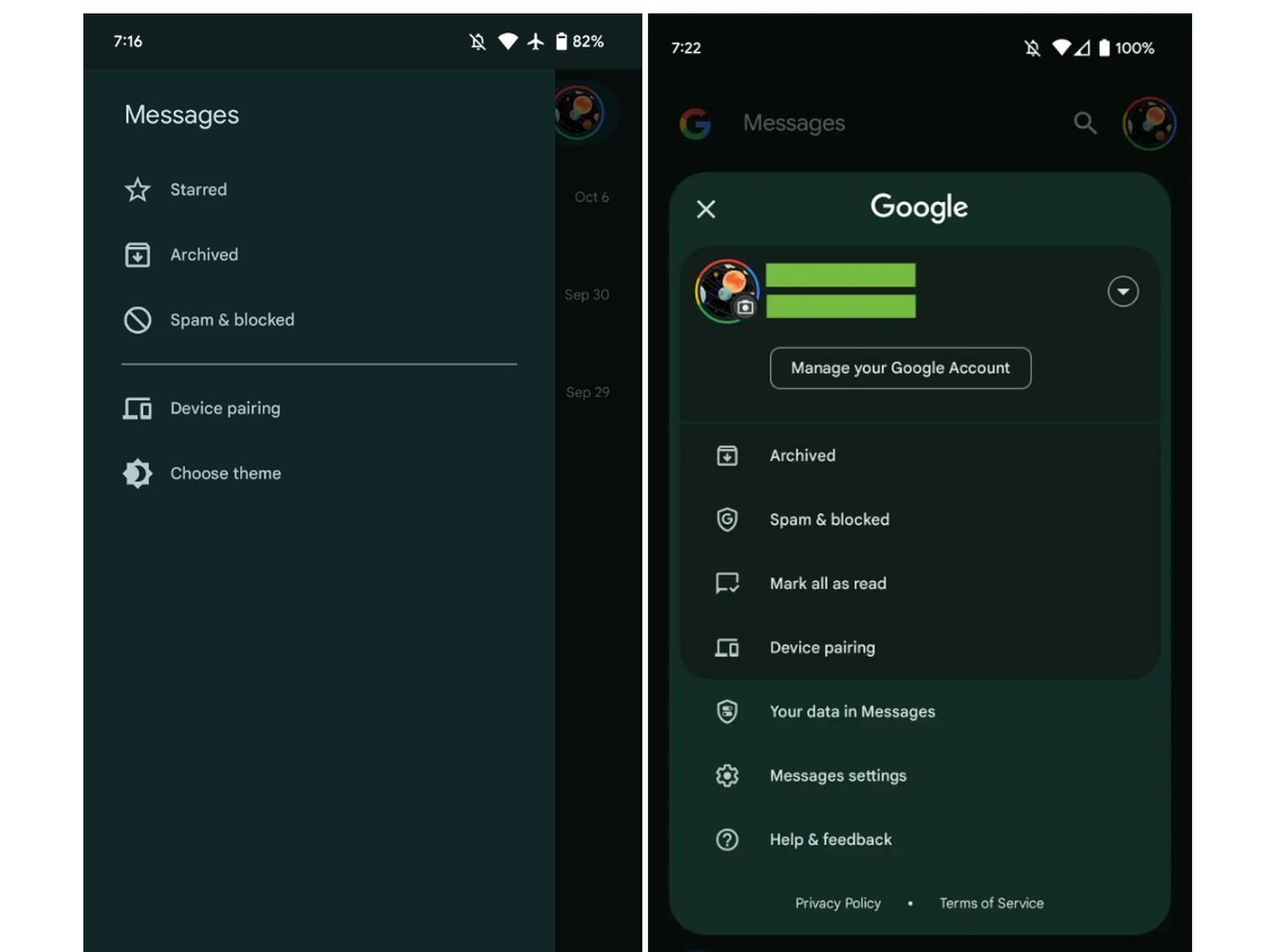Change profile photo via camera badge
The image size is (1262, 952).
point(745,308)
